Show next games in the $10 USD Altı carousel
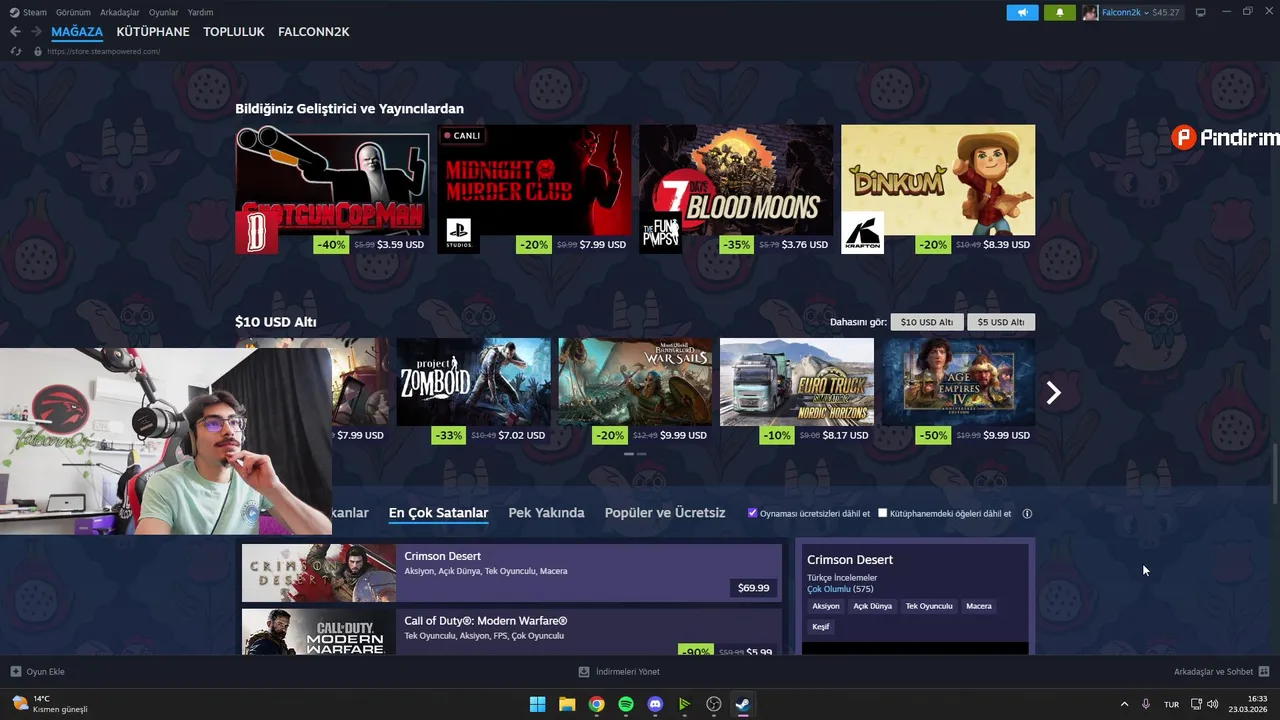This screenshot has height=720, width=1280. tap(1053, 393)
